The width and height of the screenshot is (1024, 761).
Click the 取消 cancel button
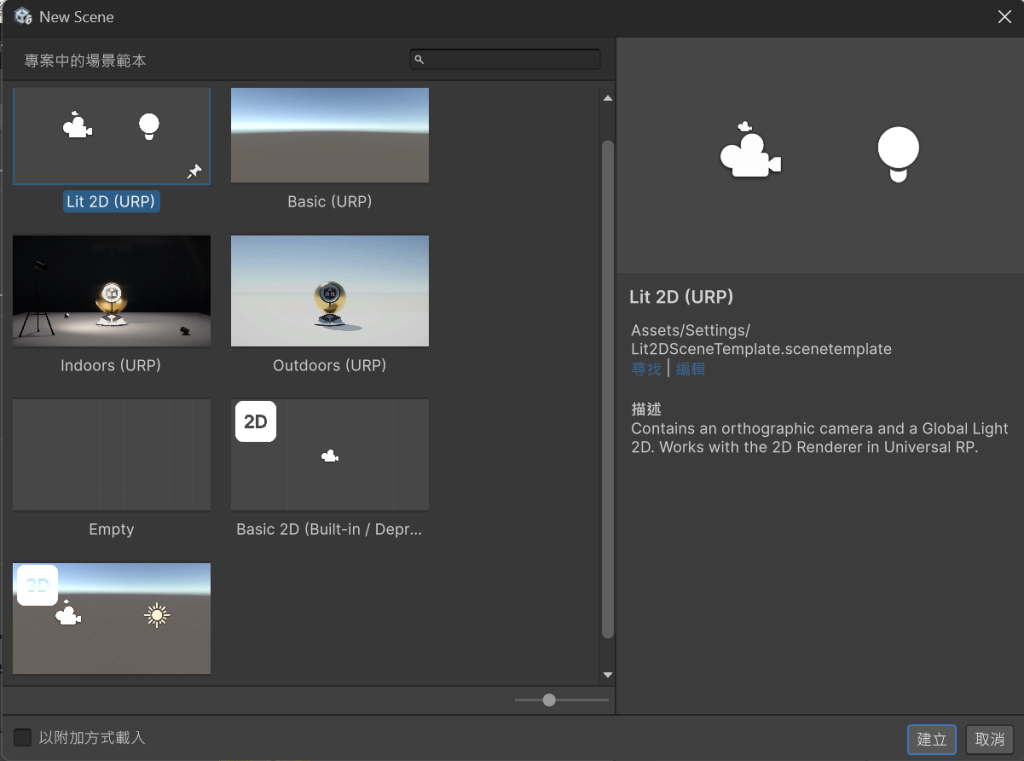click(x=989, y=739)
